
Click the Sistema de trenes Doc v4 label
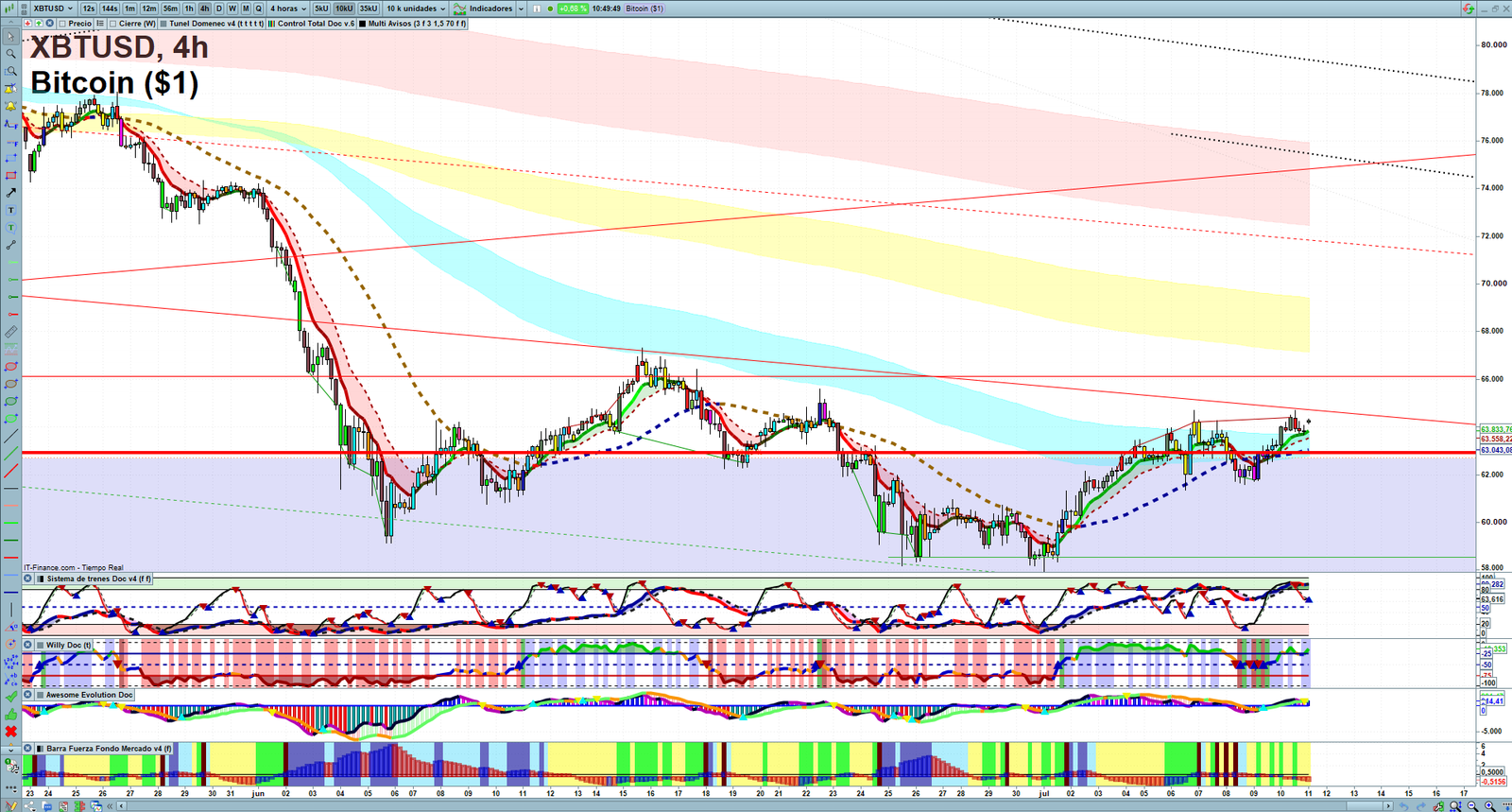[98, 579]
